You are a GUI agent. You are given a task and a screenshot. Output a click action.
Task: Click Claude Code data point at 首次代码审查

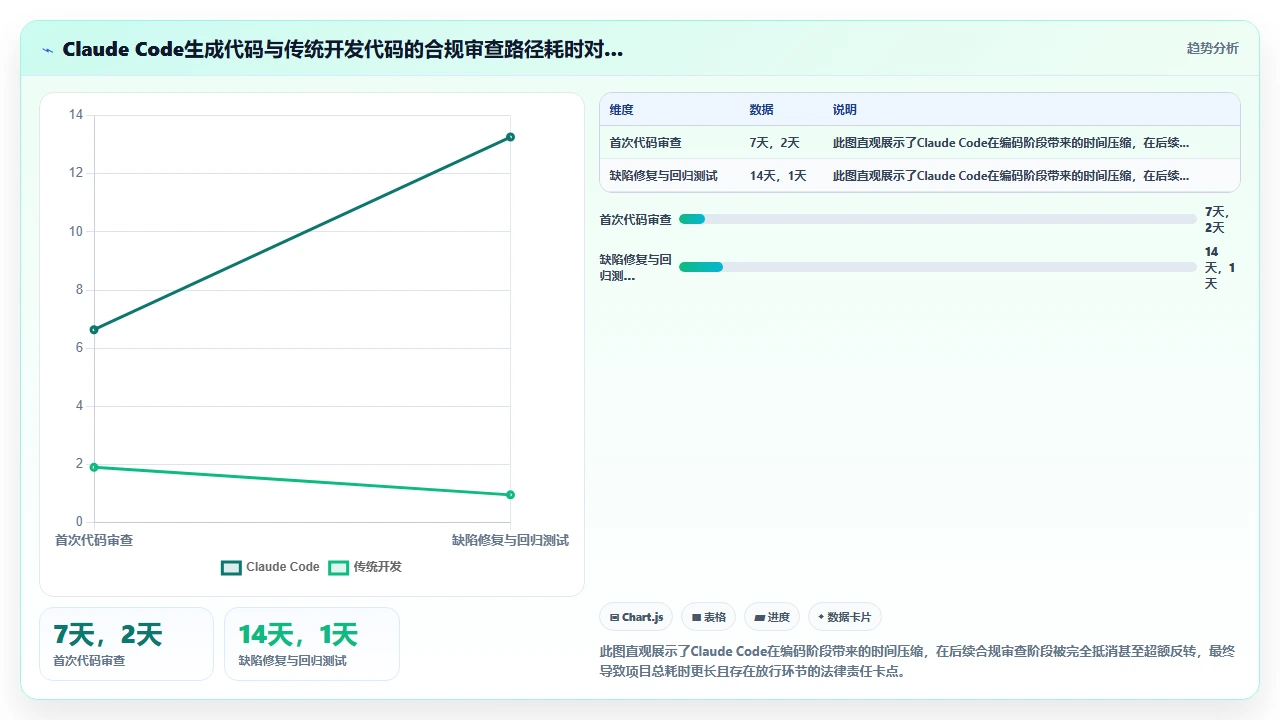[x=94, y=329]
